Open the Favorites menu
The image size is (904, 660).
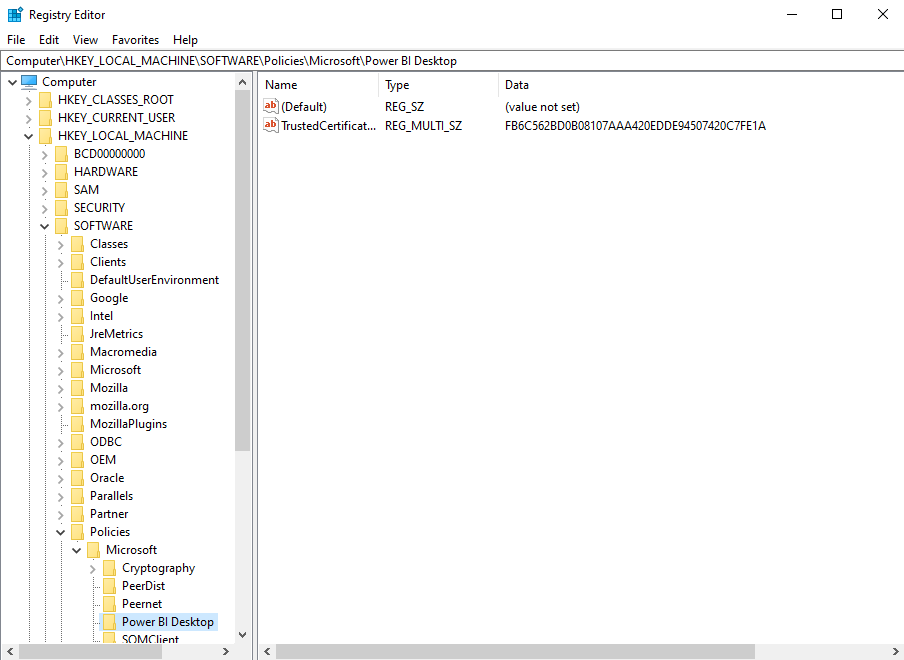click(135, 40)
